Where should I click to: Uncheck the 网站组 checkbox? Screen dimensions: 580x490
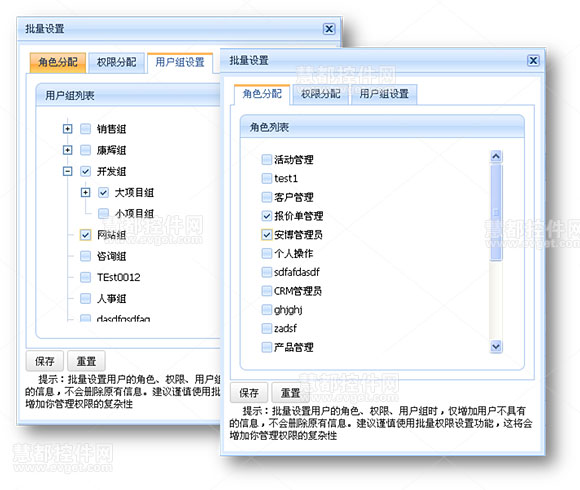pos(85,235)
